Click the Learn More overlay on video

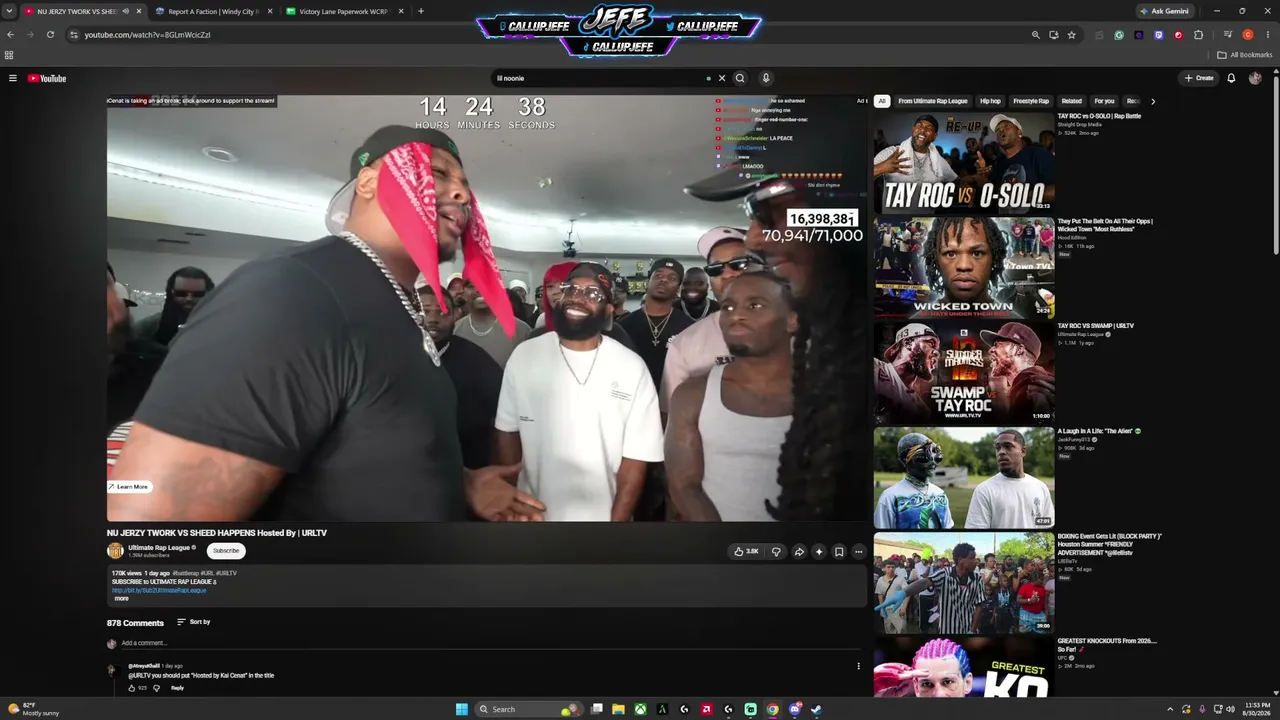coord(129,487)
